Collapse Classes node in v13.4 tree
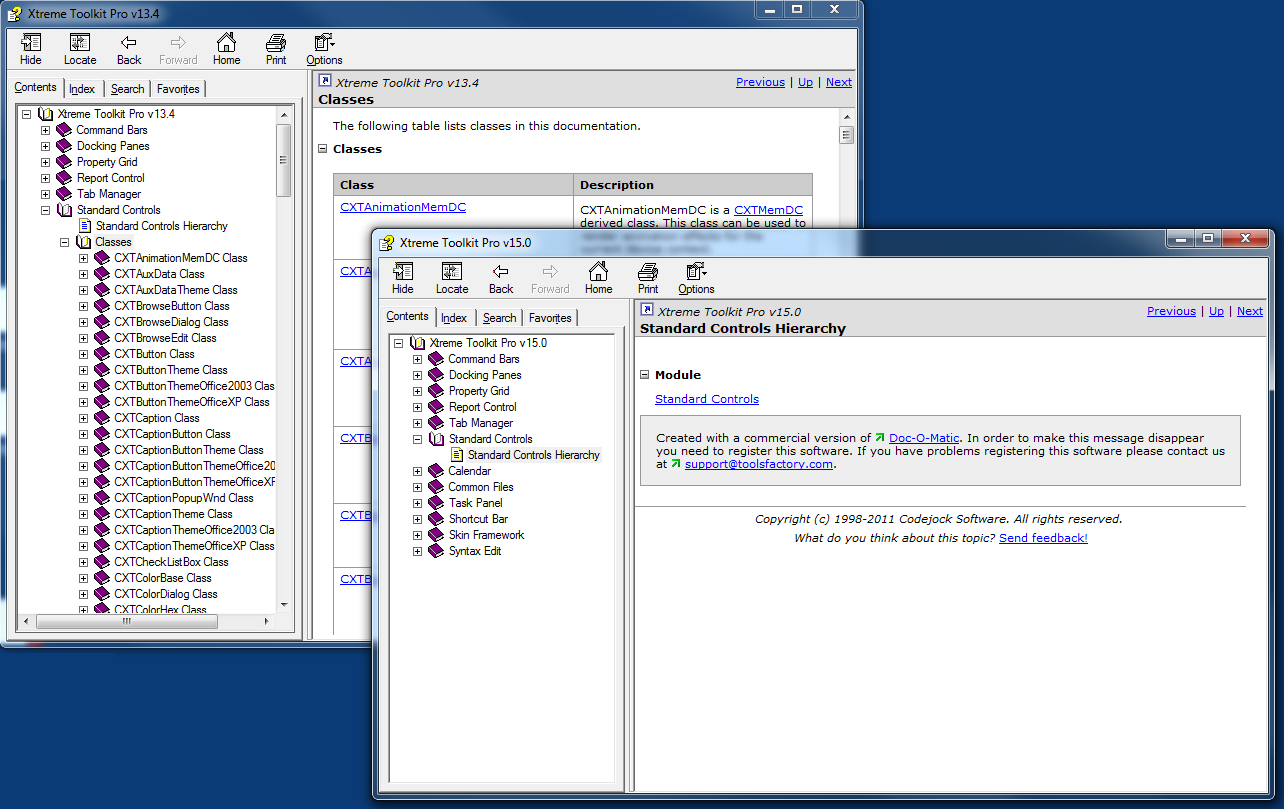 [64, 242]
